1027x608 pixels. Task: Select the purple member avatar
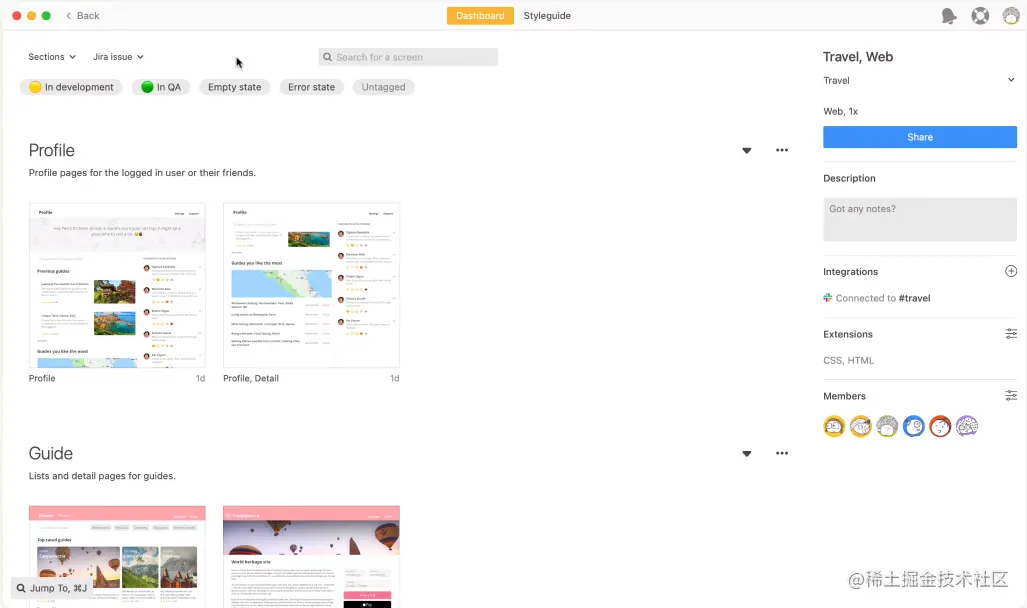pos(966,427)
